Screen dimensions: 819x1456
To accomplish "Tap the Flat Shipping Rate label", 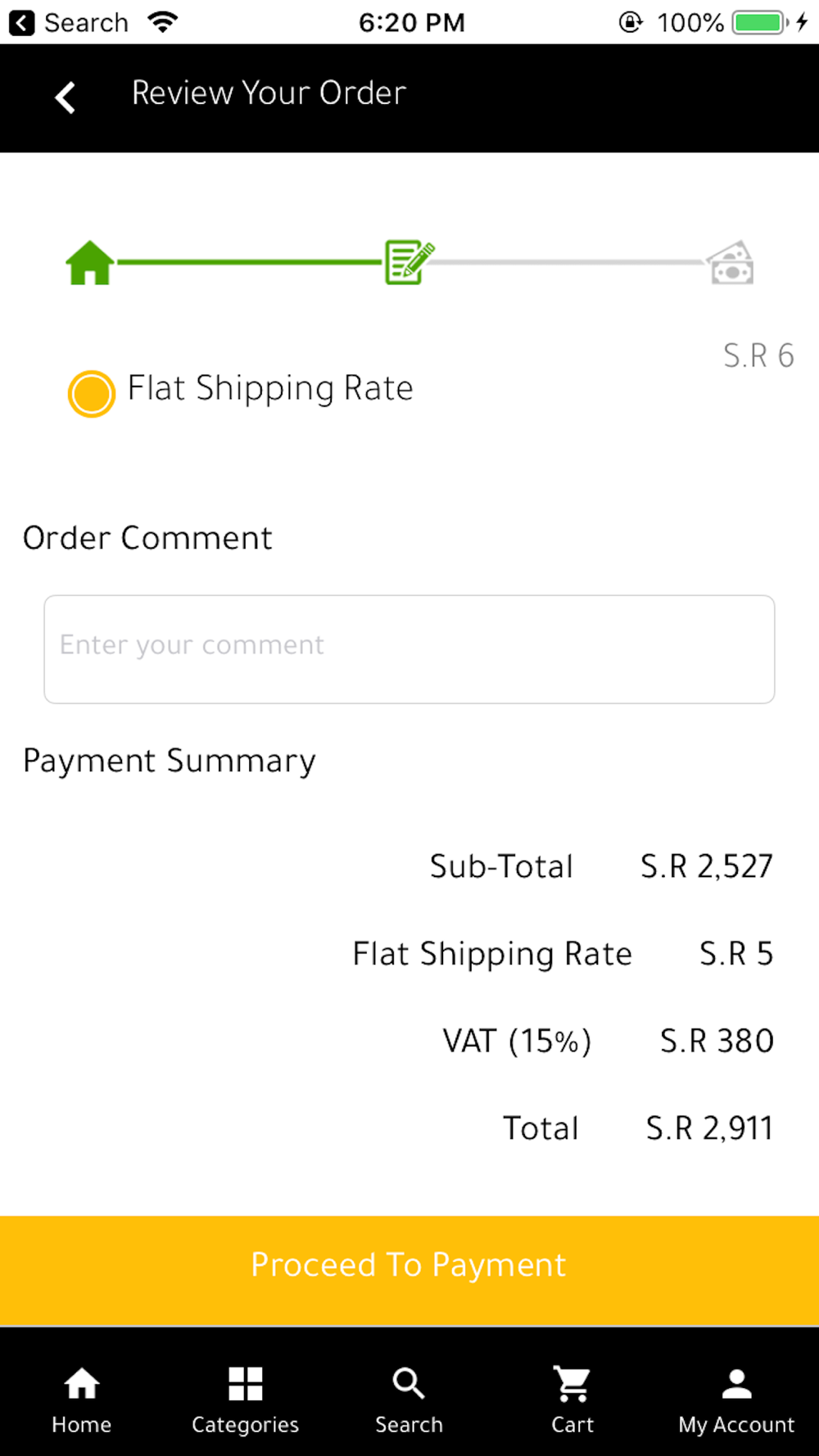I will tap(270, 388).
